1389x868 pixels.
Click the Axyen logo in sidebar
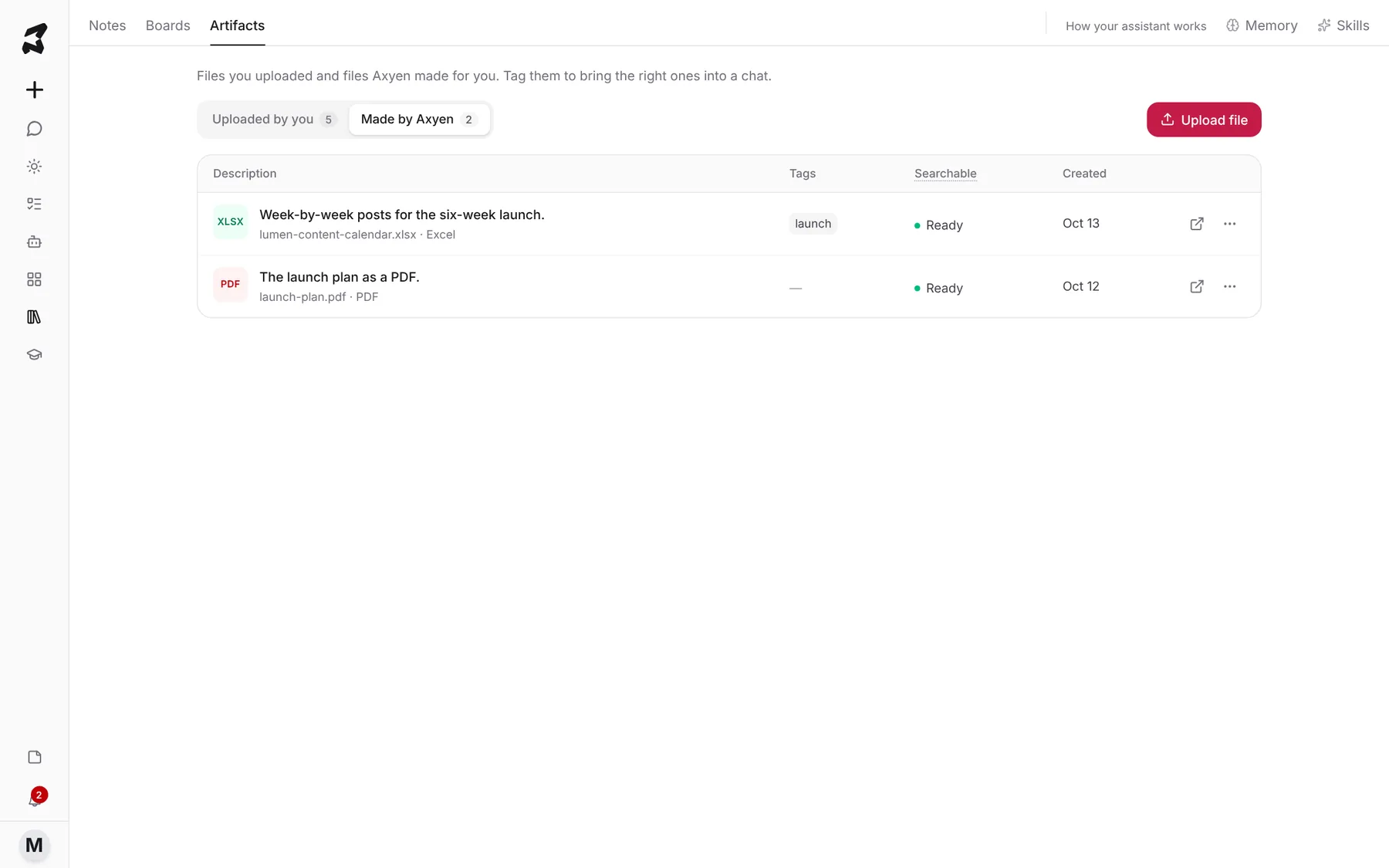pos(34,39)
